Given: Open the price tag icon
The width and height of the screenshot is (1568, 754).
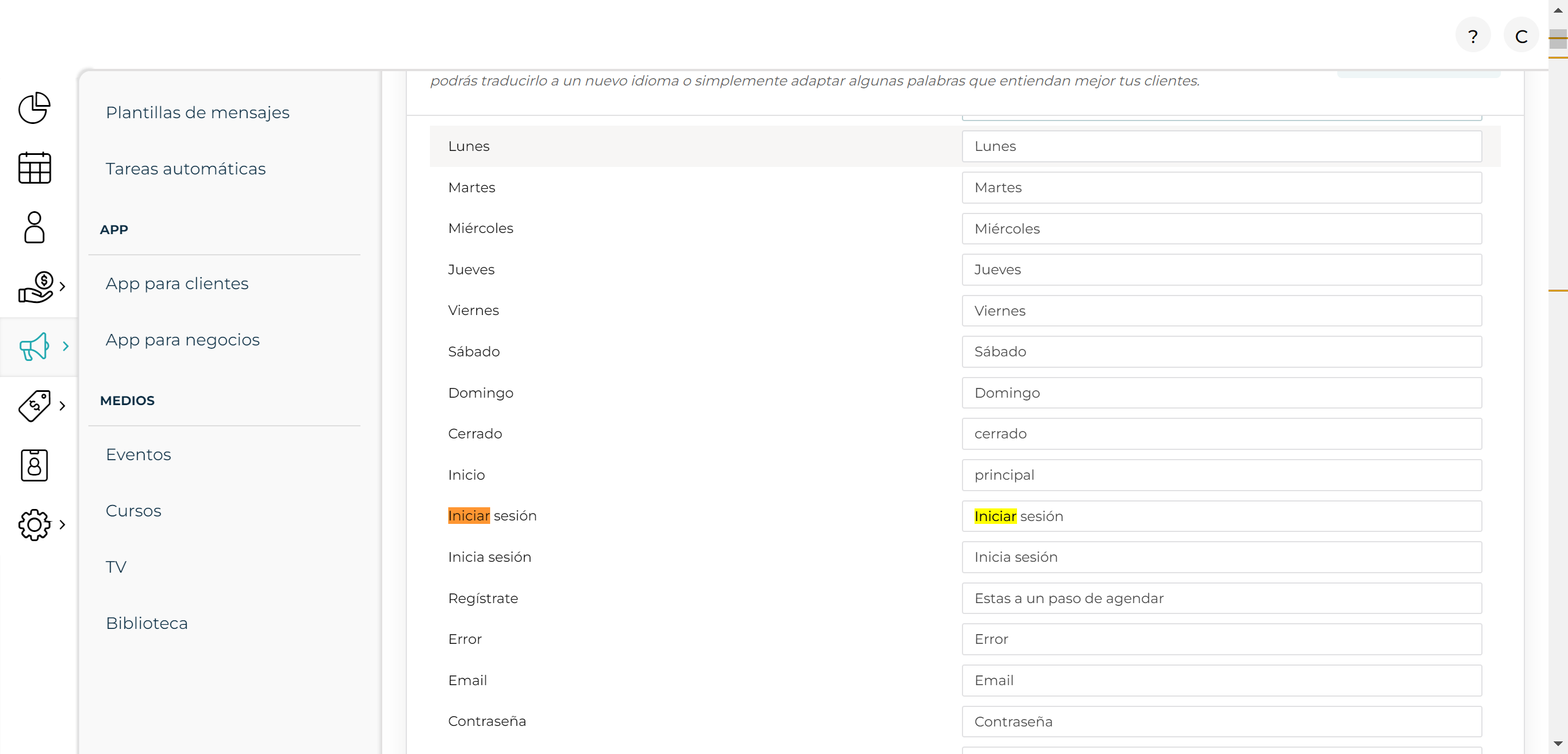Looking at the screenshot, I should pos(34,406).
